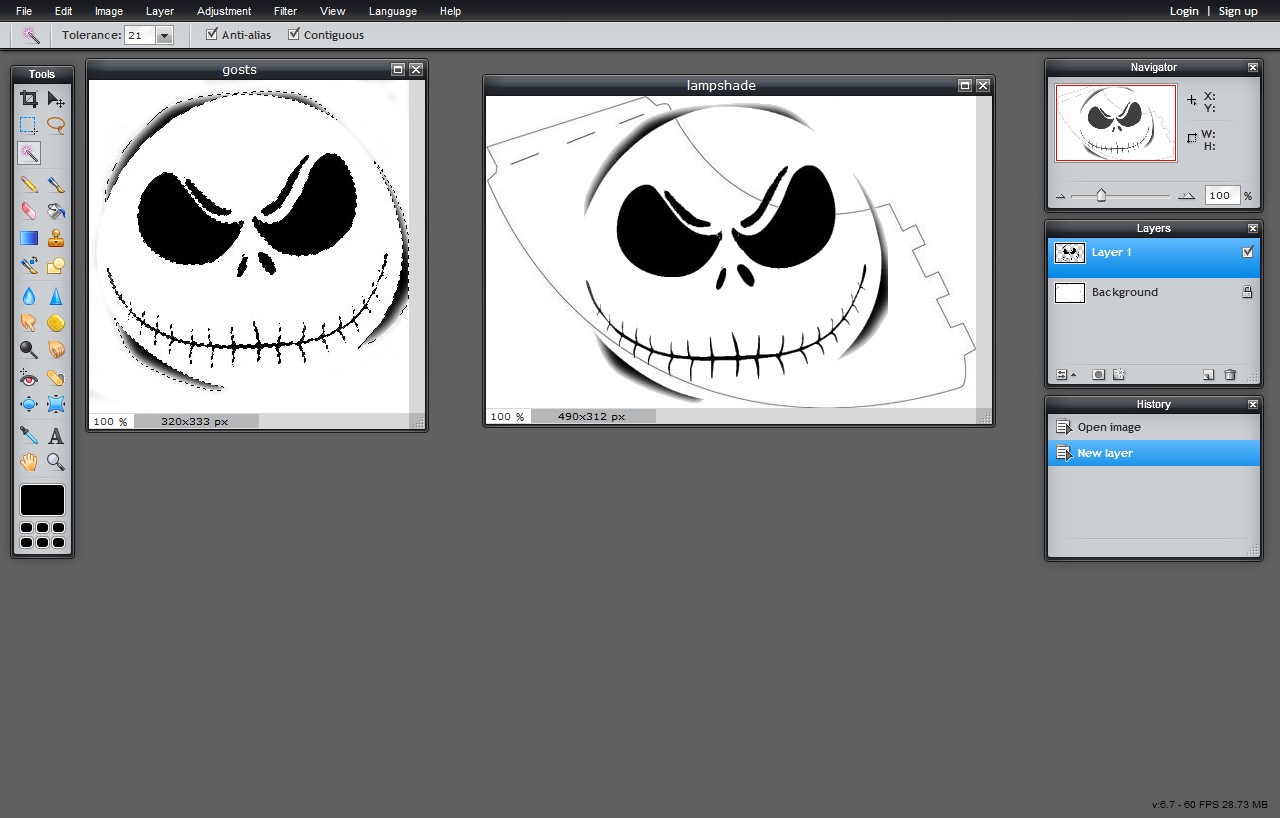Click the Navigator zoom out mountain icon

pos(1061,196)
